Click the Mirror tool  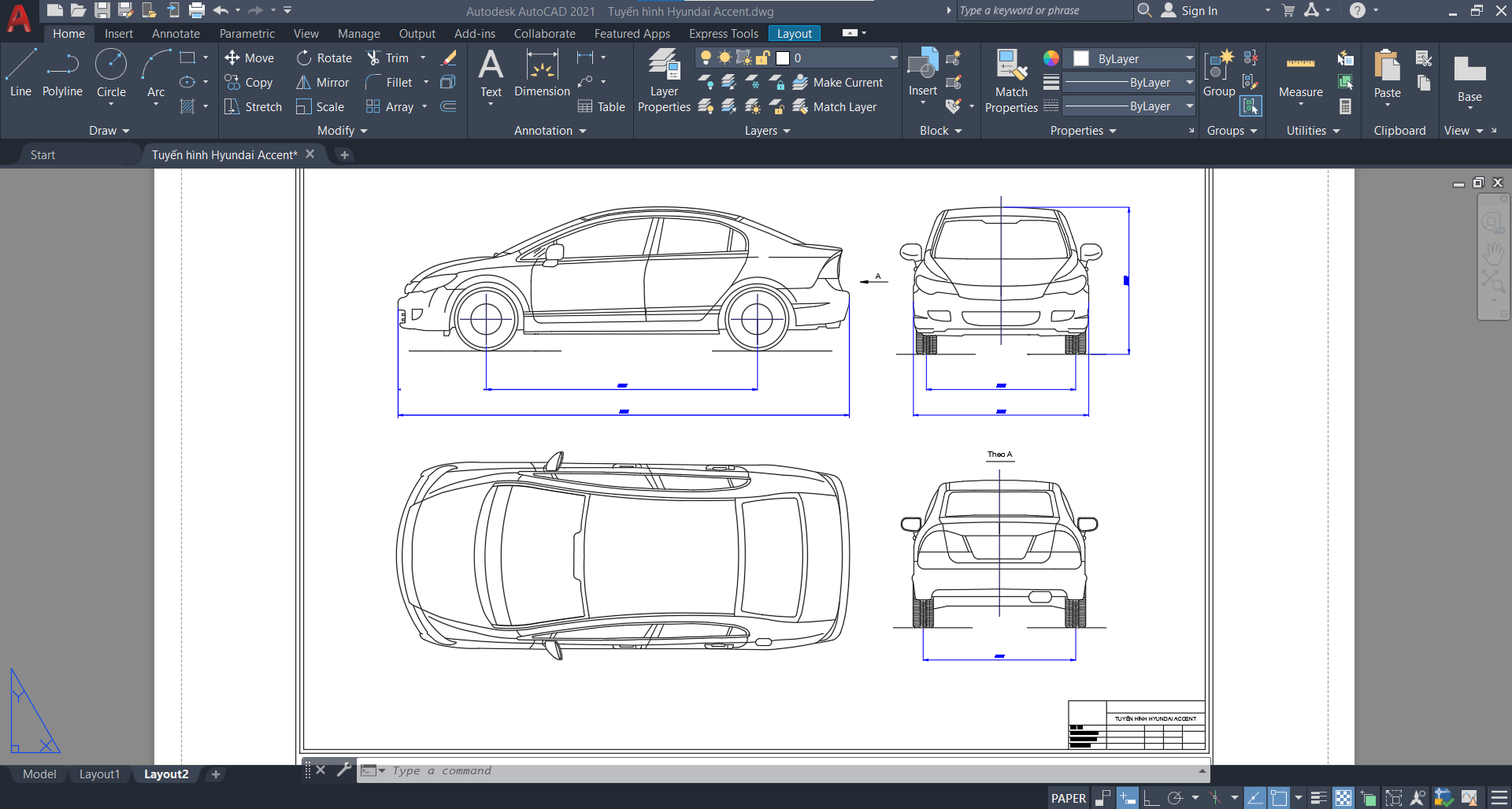tap(323, 83)
